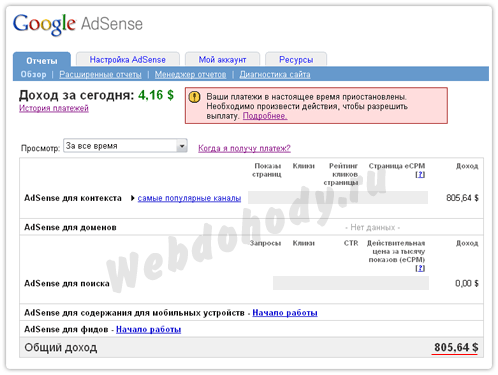Click the [?] help under показов (eCPM)
This screenshot has width=498, height=375.
click(420, 268)
